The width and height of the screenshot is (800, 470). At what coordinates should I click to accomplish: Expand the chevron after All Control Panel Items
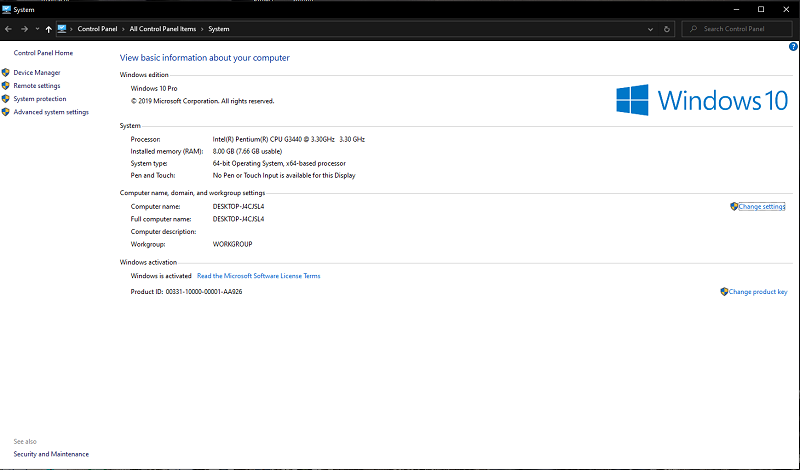pos(202,29)
